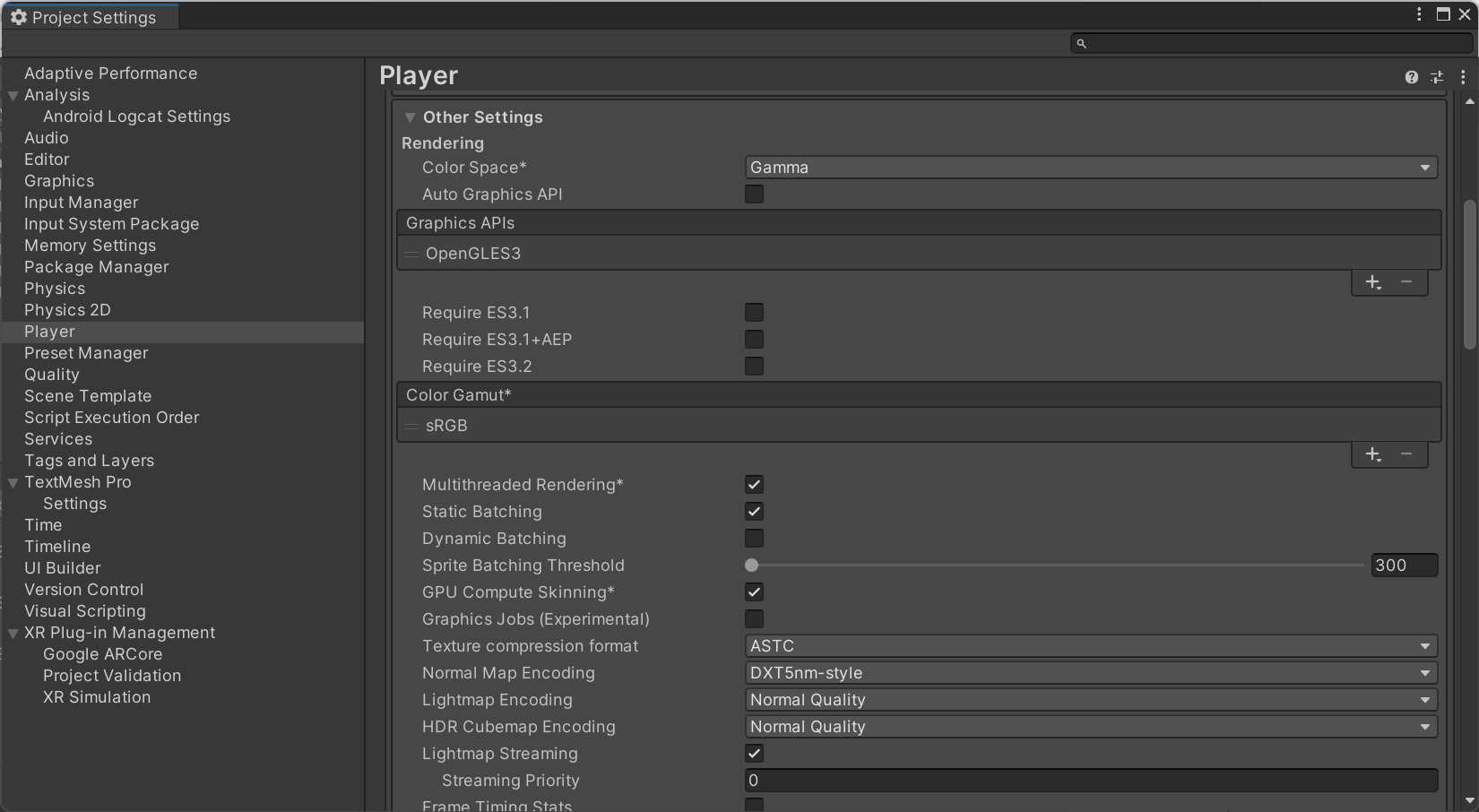
Task: Add a new Graphics API with plus
Action: coord(1372,282)
